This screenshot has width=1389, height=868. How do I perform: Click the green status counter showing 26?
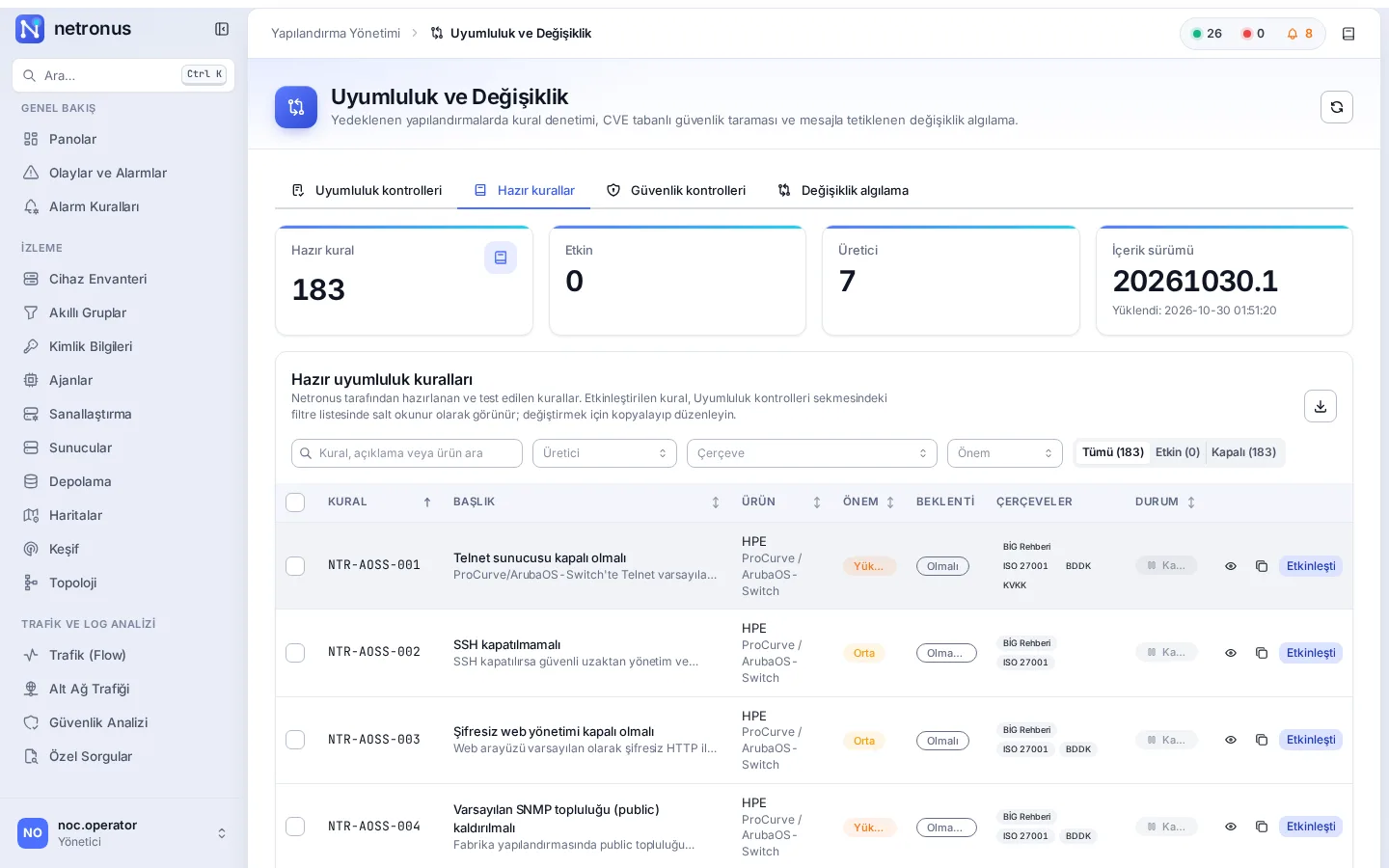tap(1207, 34)
